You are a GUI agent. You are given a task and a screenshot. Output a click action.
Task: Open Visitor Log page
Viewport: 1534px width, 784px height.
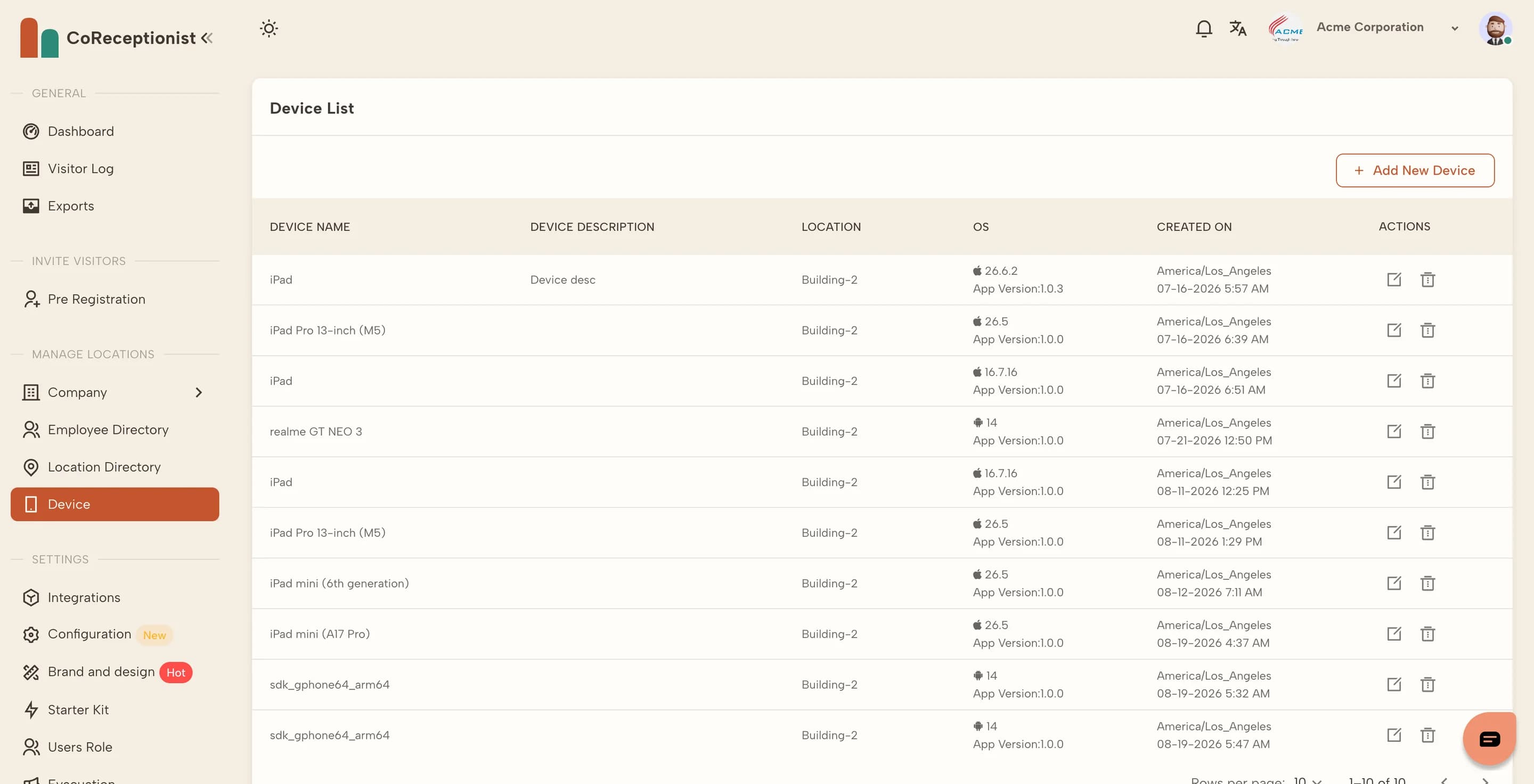(115, 168)
